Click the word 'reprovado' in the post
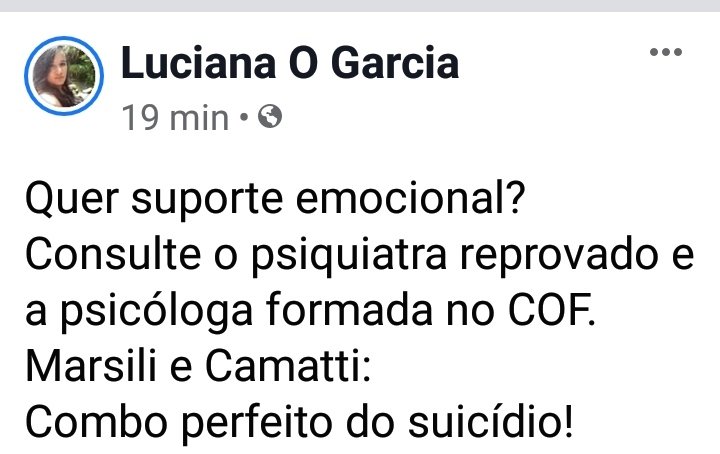 pos(560,255)
